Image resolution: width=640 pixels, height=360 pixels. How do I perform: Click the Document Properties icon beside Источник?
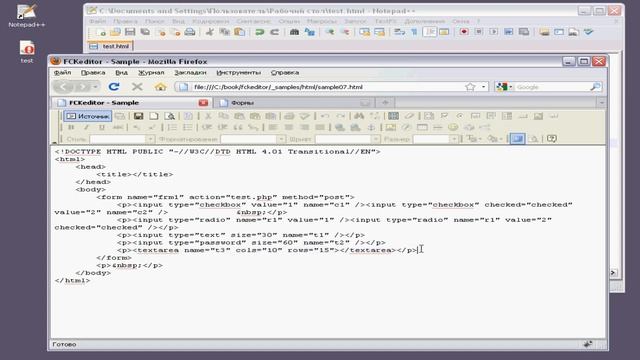point(120,116)
